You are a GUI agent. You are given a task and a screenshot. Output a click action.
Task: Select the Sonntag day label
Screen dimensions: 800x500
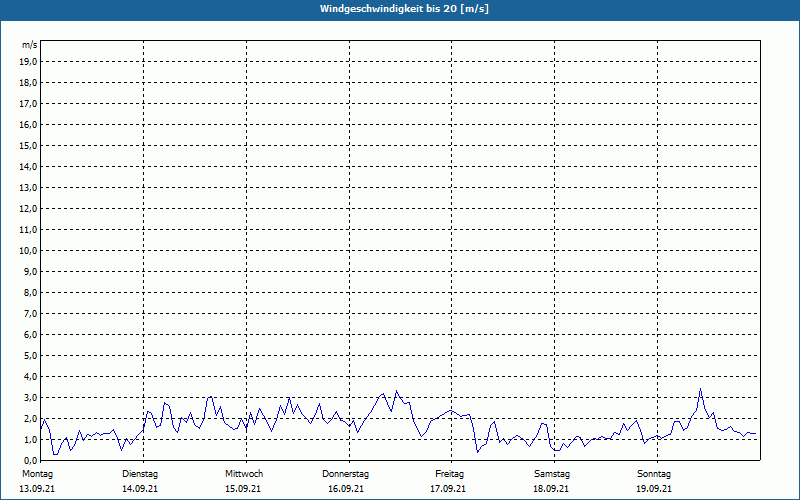[x=654, y=474]
